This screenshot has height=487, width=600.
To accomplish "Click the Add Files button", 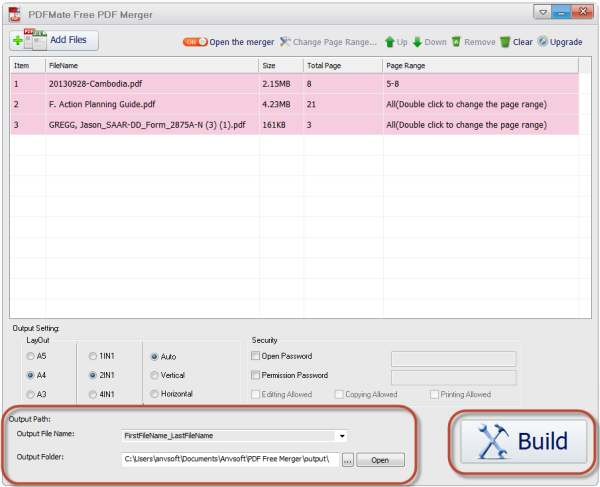I will coord(54,40).
